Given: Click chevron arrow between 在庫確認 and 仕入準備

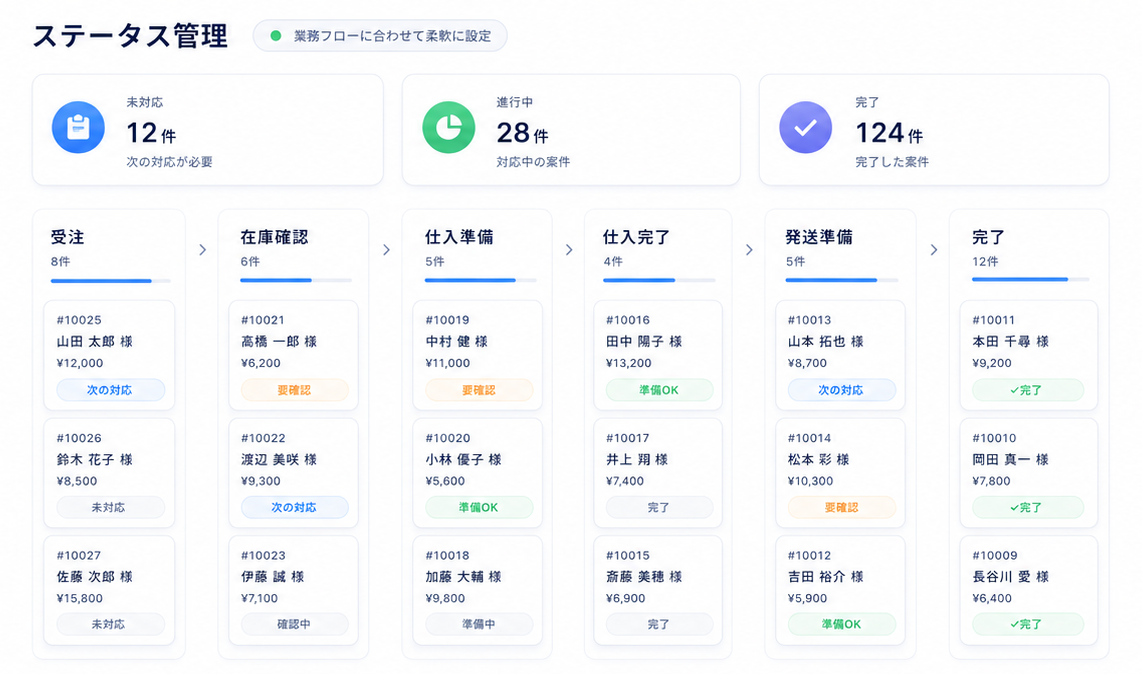Looking at the screenshot, I should point(386,250).
